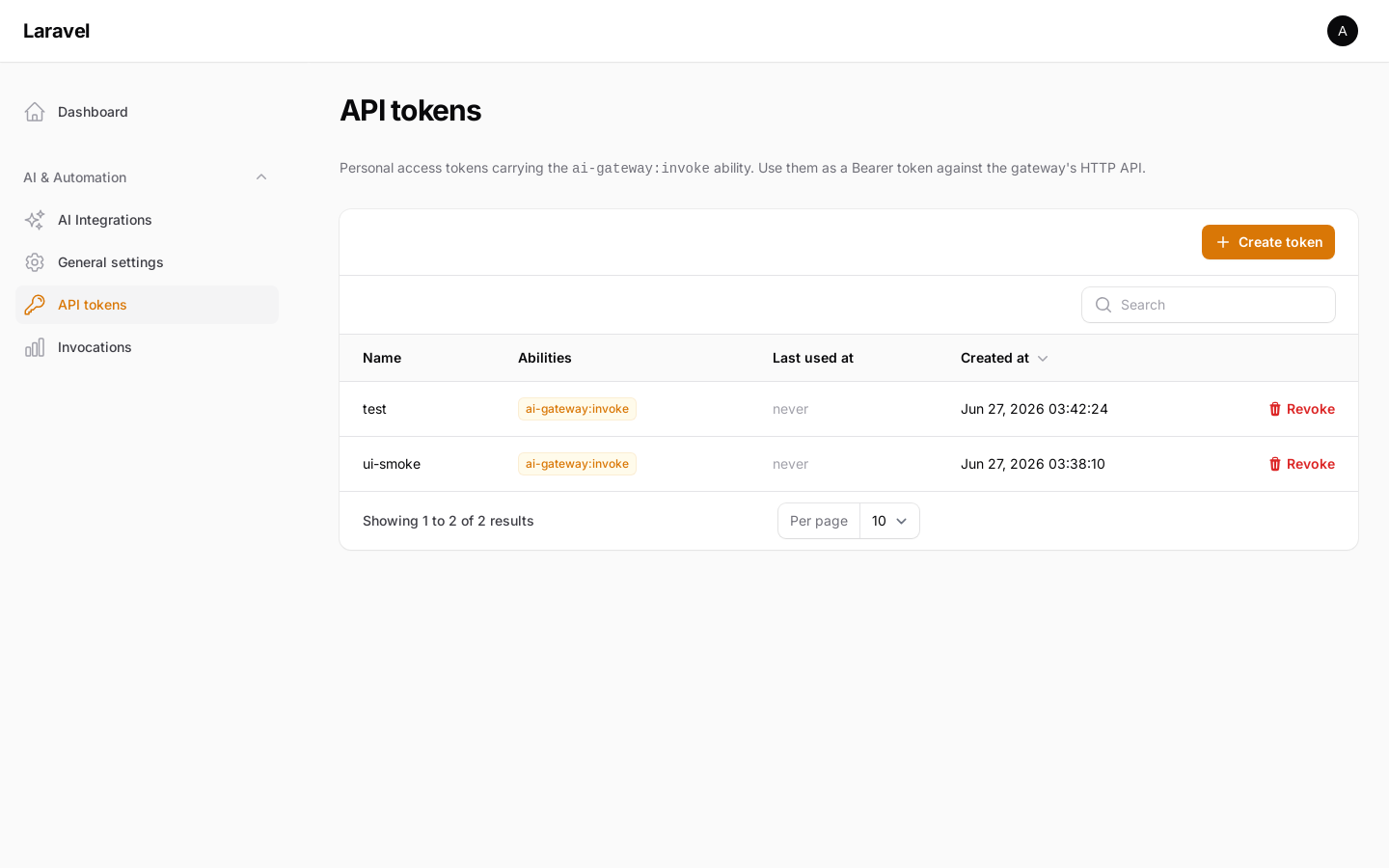Click the Name column header

tap(382, 358)
